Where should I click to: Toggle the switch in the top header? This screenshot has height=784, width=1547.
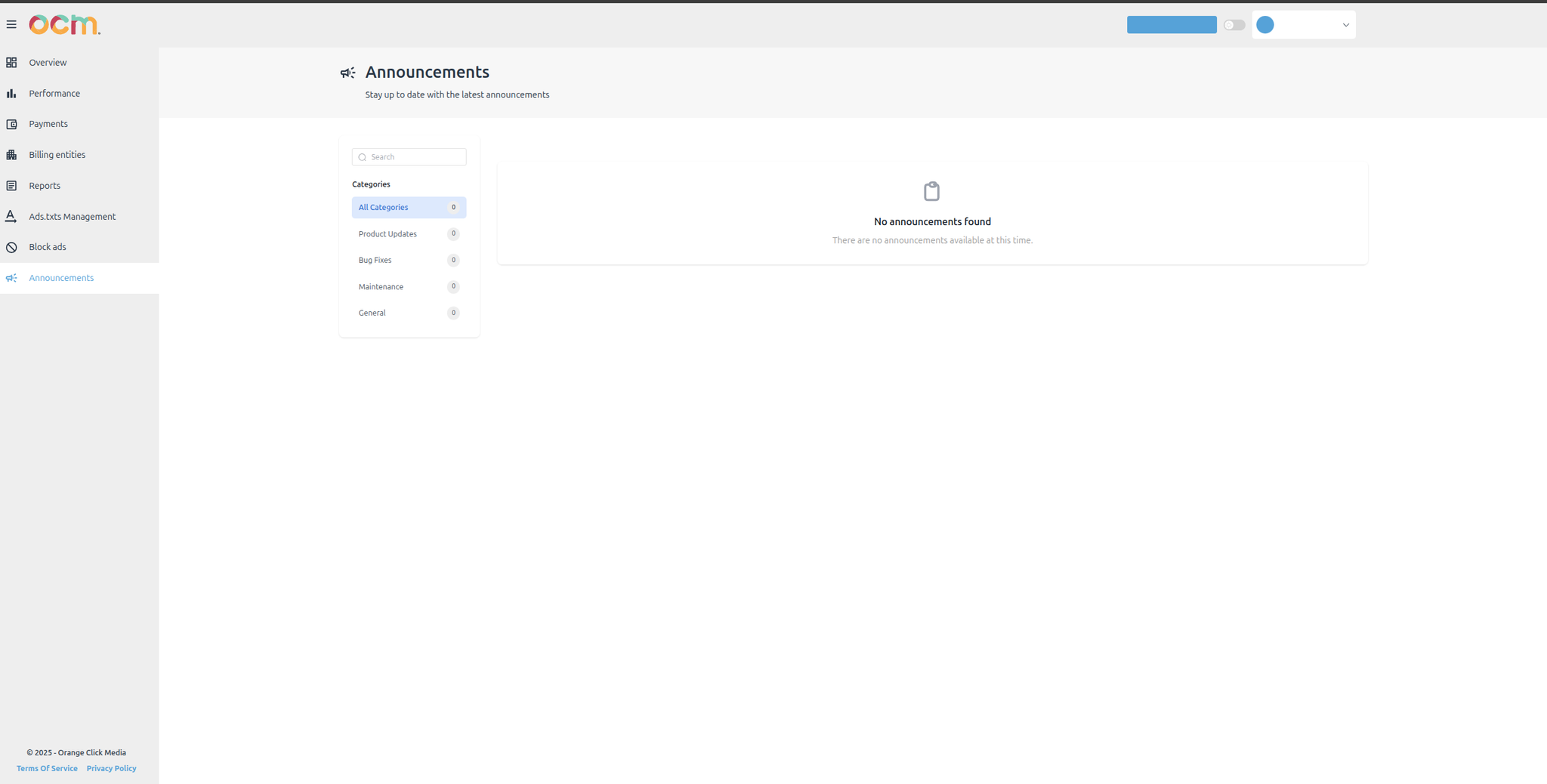click(x=1234, y=25)
